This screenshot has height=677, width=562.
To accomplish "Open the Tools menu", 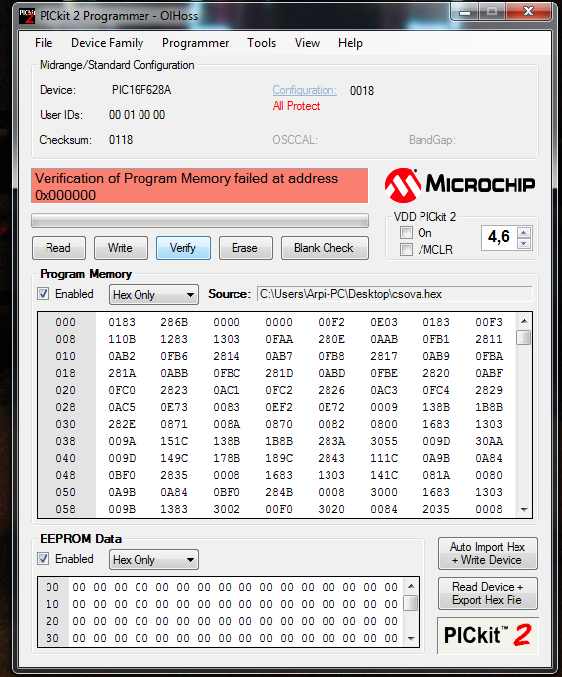I will coord(262,43).
